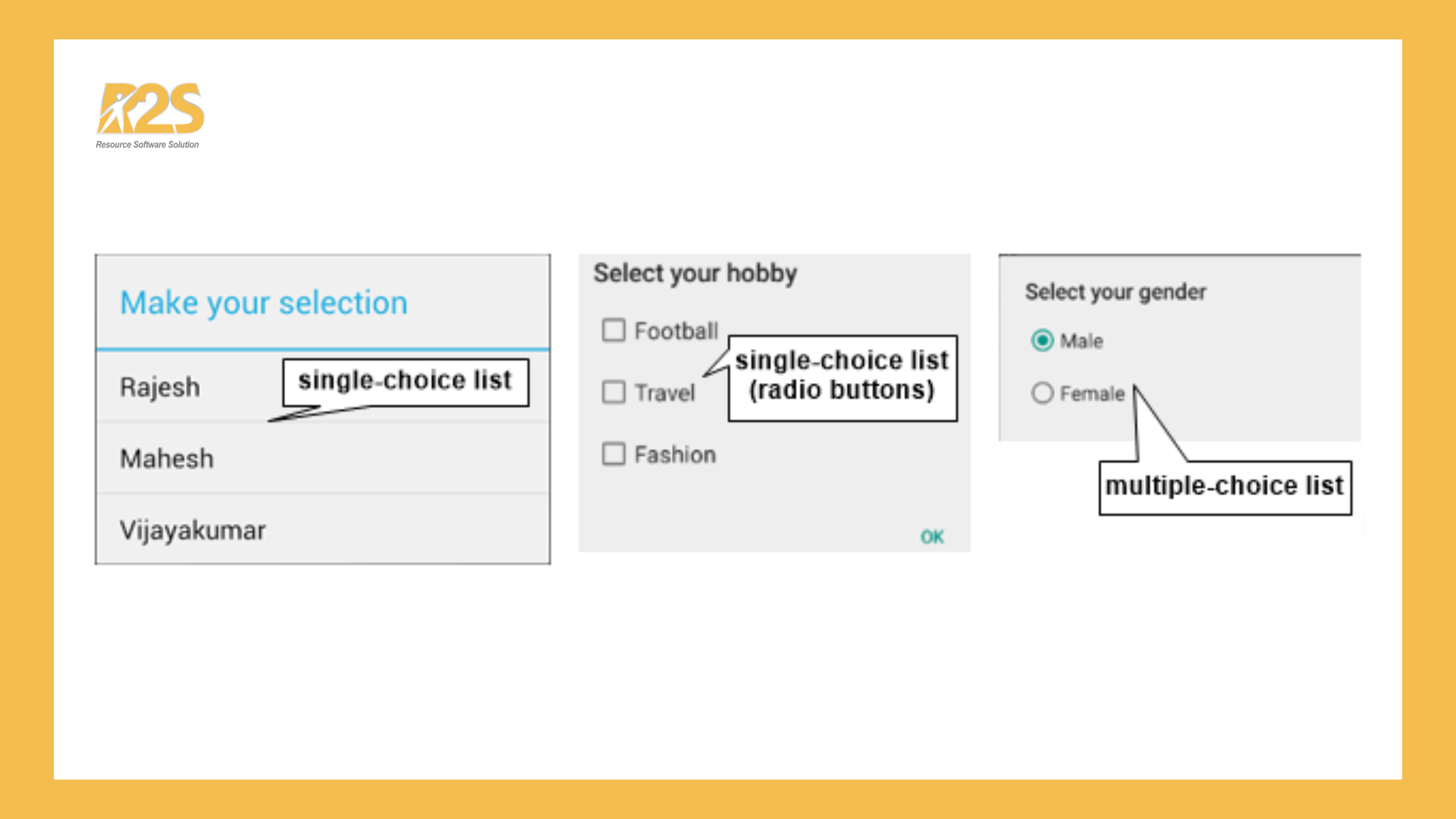Image resolution: width=1456 pixels, height=819 pixels.
Task: Choose Mahesh list item
Action: [322, 458]
